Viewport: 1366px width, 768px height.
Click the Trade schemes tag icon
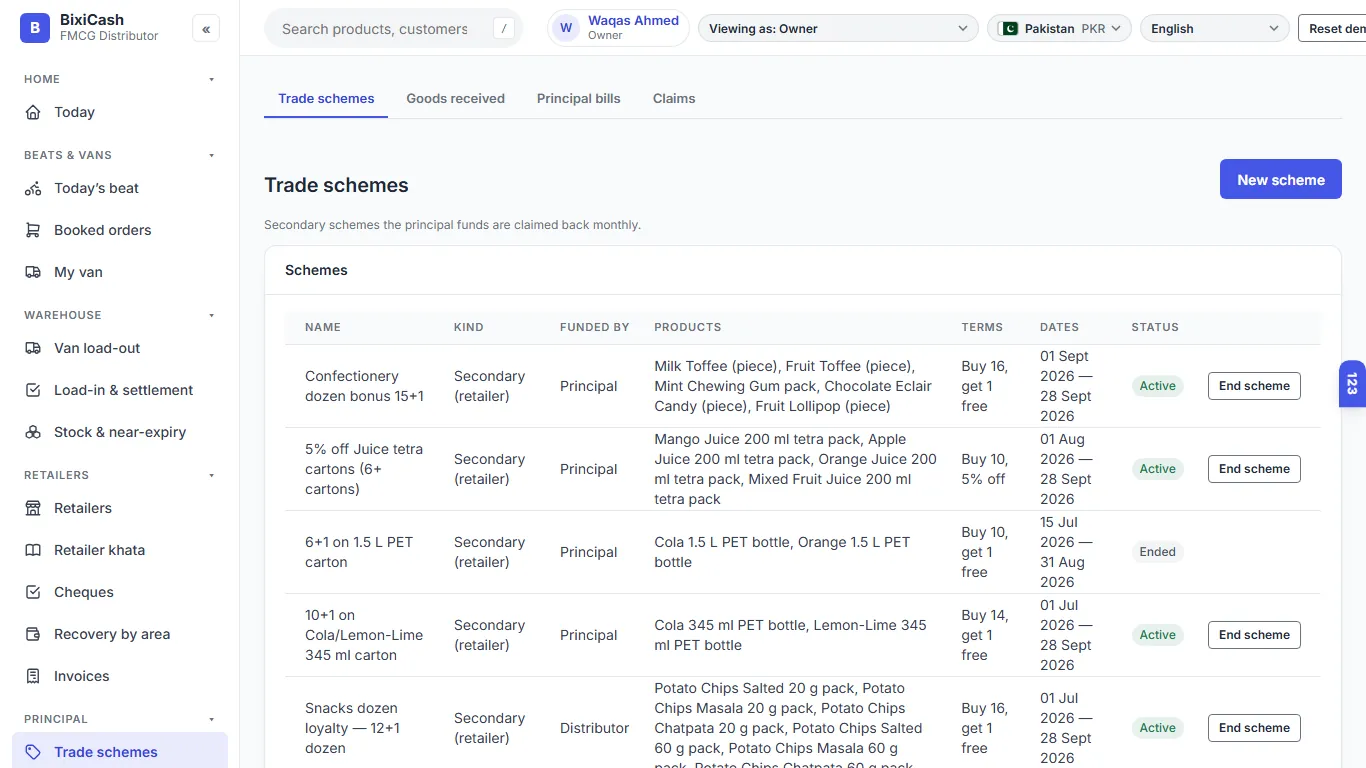33,752
